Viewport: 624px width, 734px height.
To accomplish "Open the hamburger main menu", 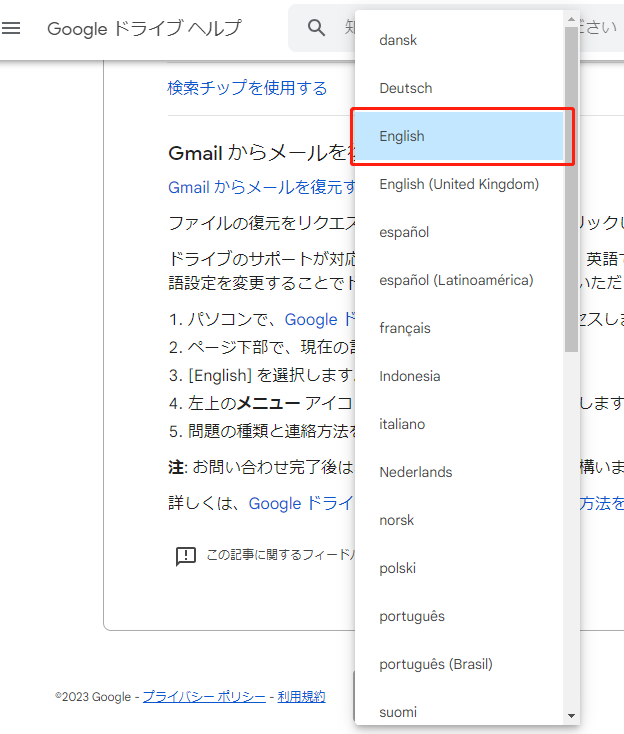I will 12,28.
